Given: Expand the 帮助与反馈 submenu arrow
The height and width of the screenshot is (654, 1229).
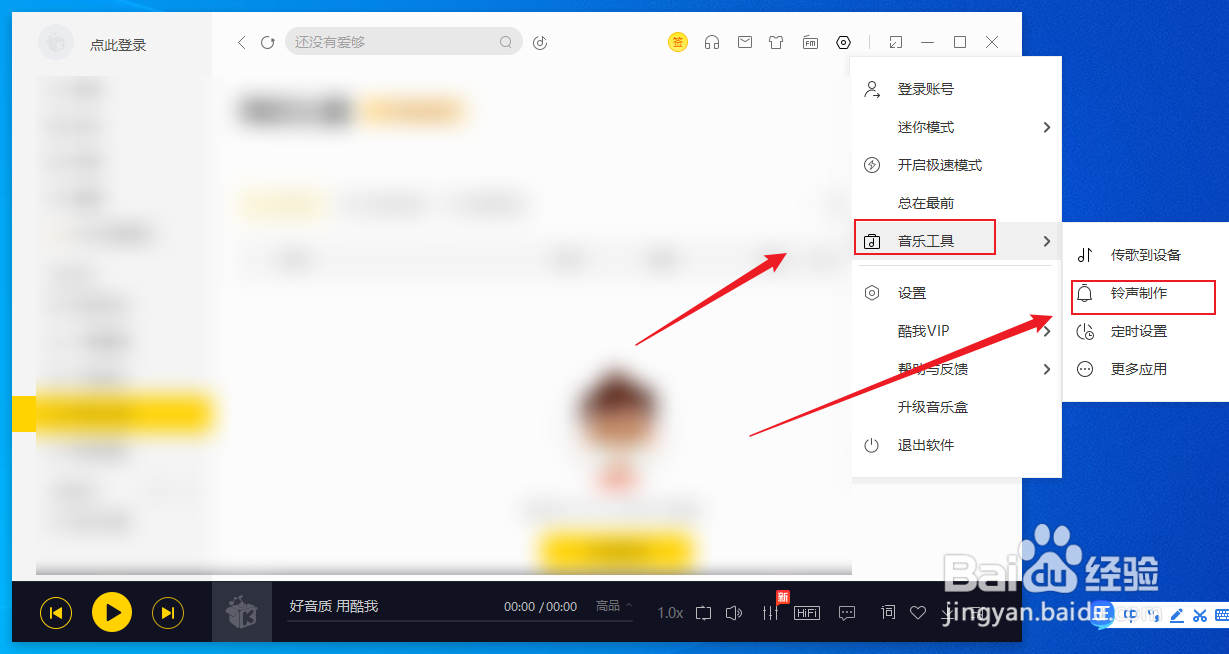Looking at the screenshot, I should pyautogui.click(x=1047, y=369).
